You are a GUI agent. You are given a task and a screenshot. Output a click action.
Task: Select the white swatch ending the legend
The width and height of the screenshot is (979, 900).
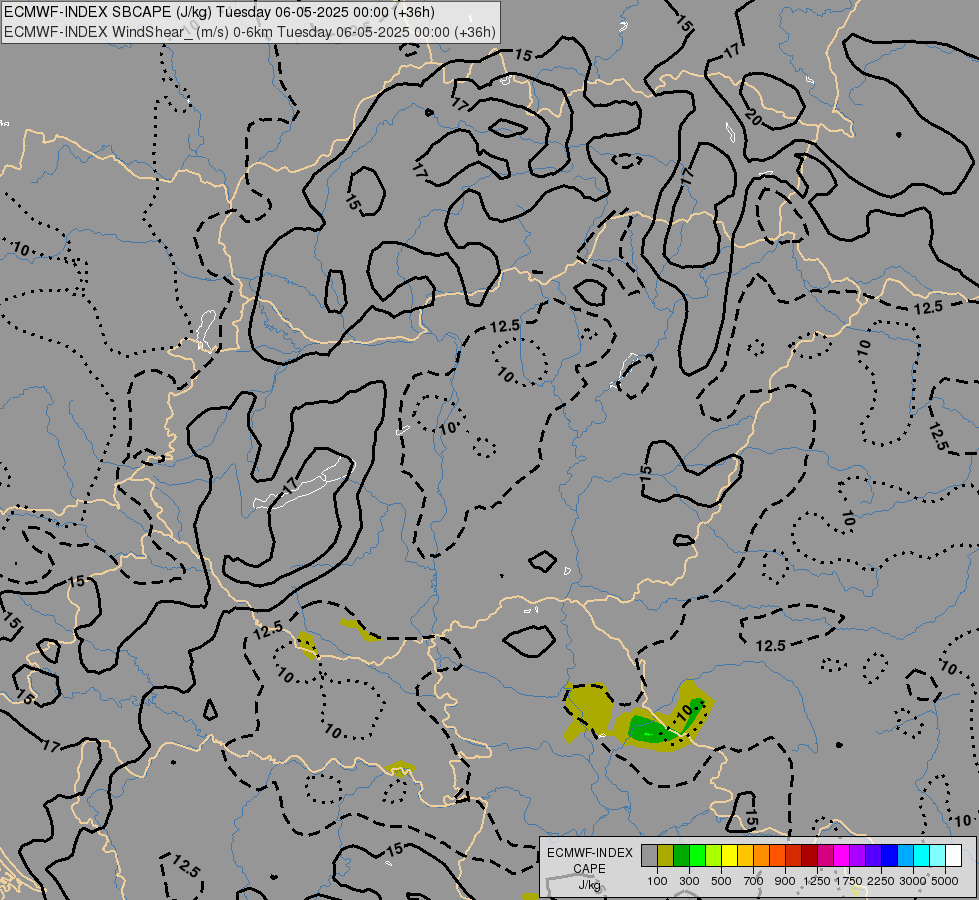point(953,856)
